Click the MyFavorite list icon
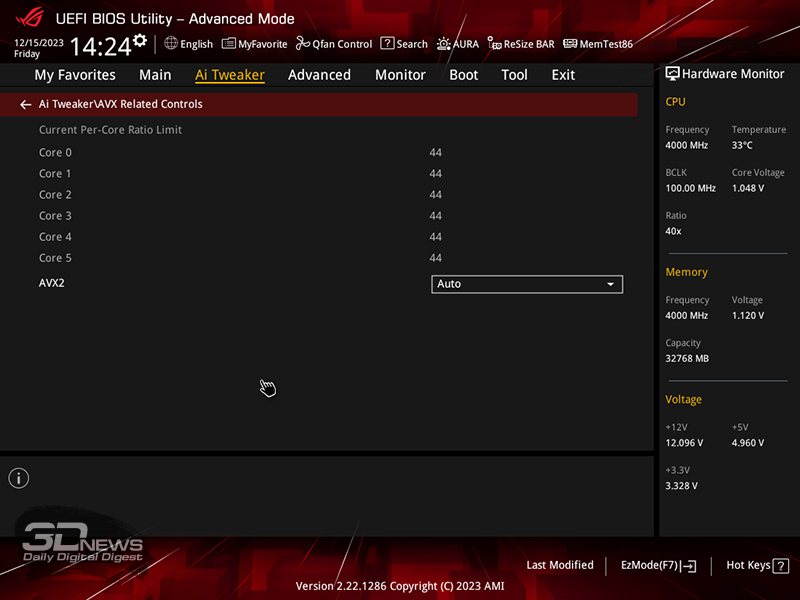Viewport: 800px width, 600px height. pos(229,44)
